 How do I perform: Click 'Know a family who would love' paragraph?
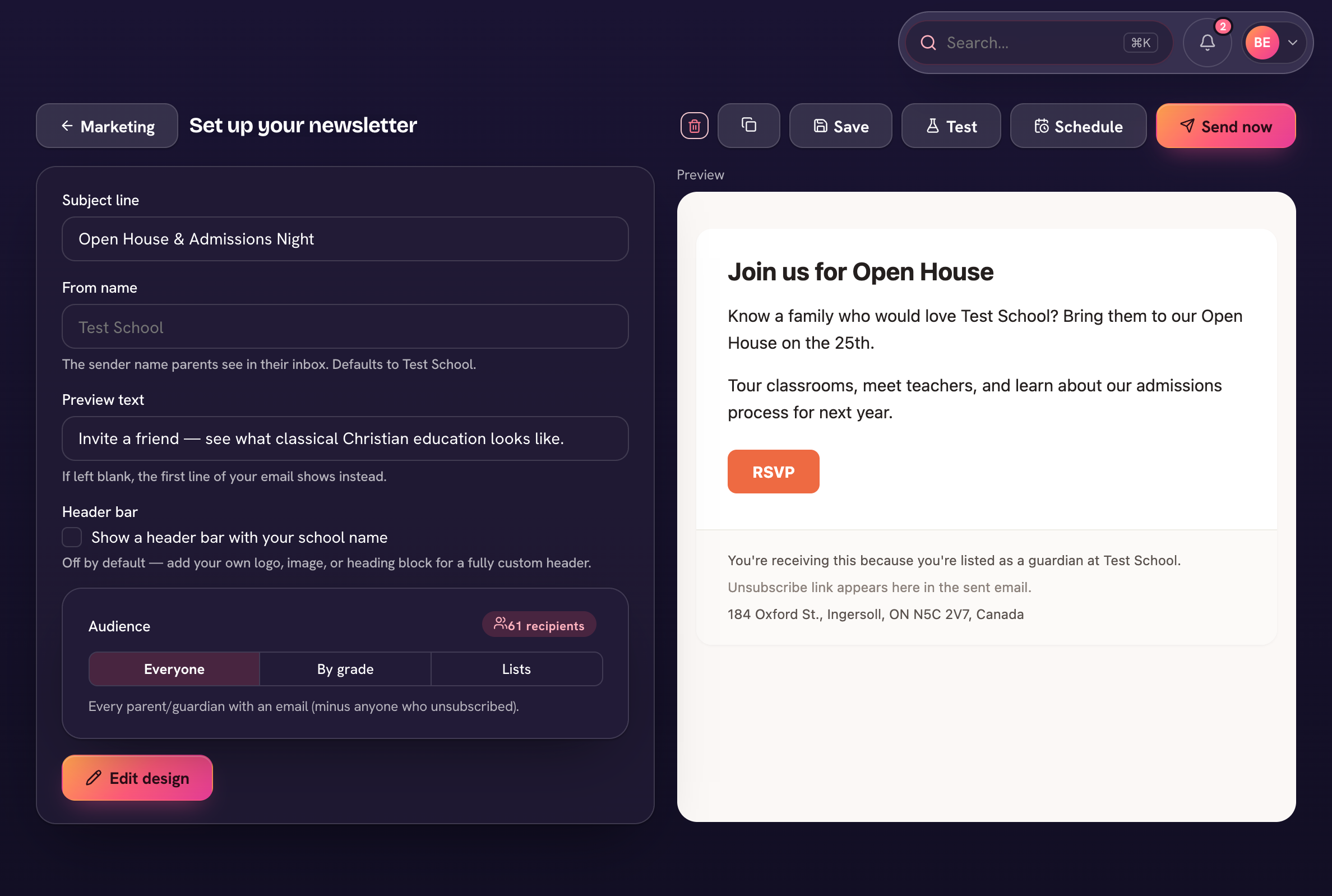[x=985, y=329]
